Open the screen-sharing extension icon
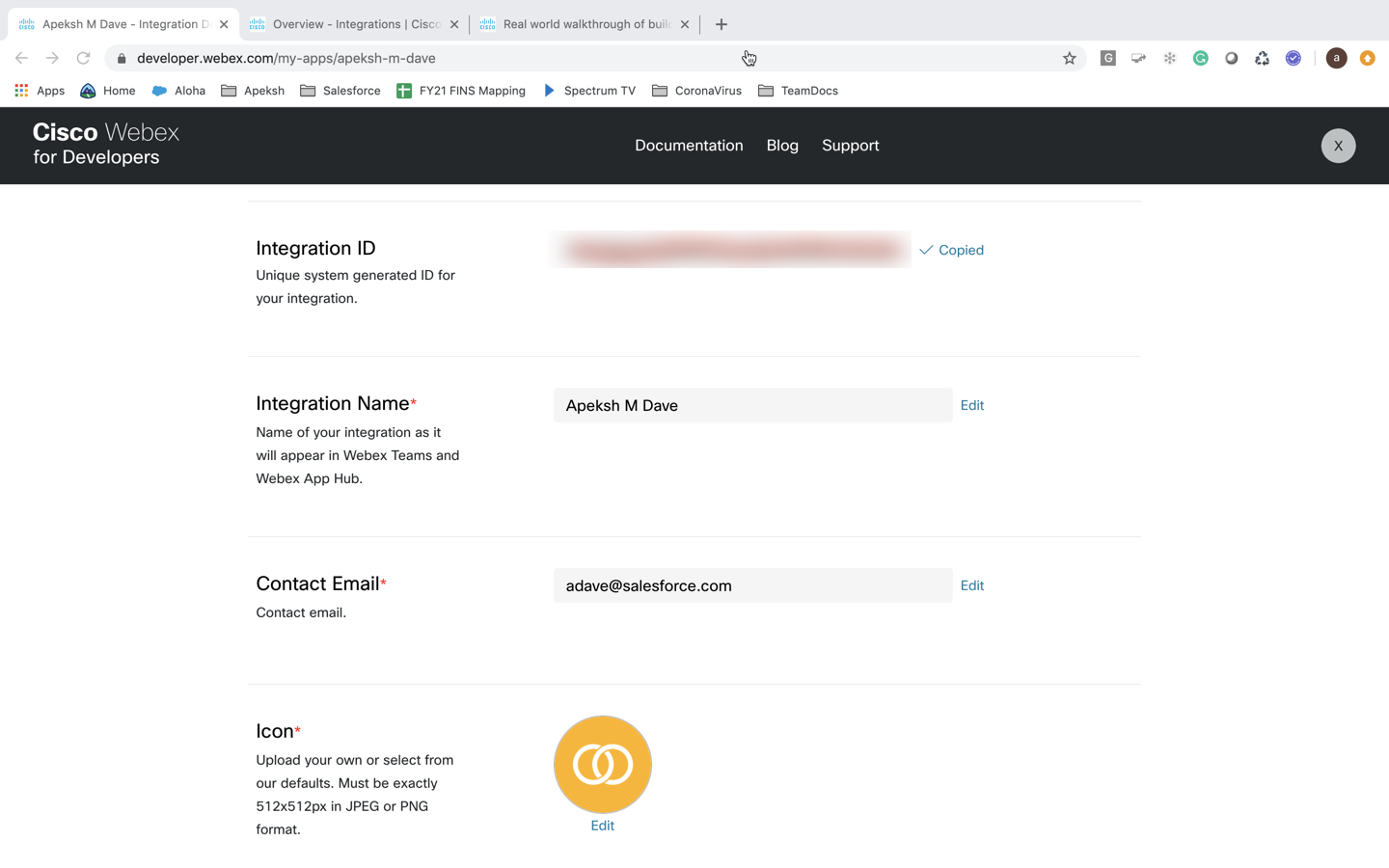Viewport: 1389px width, 868px height. click(x=1138, y=58)
